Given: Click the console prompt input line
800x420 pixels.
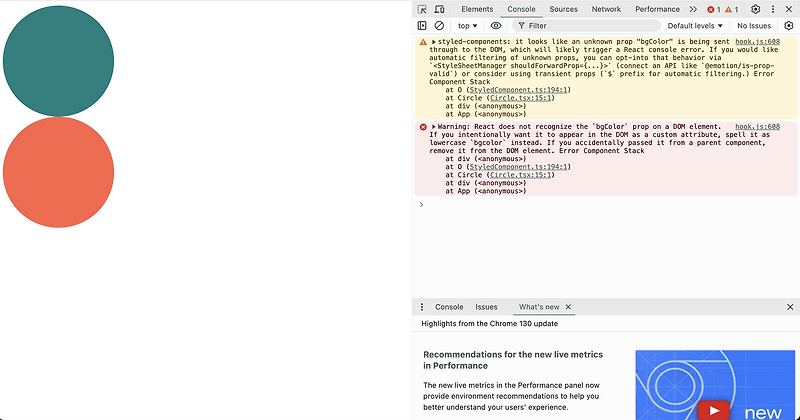Looking at the screenshot, I should pyautogui.click(x=607, y=205).
